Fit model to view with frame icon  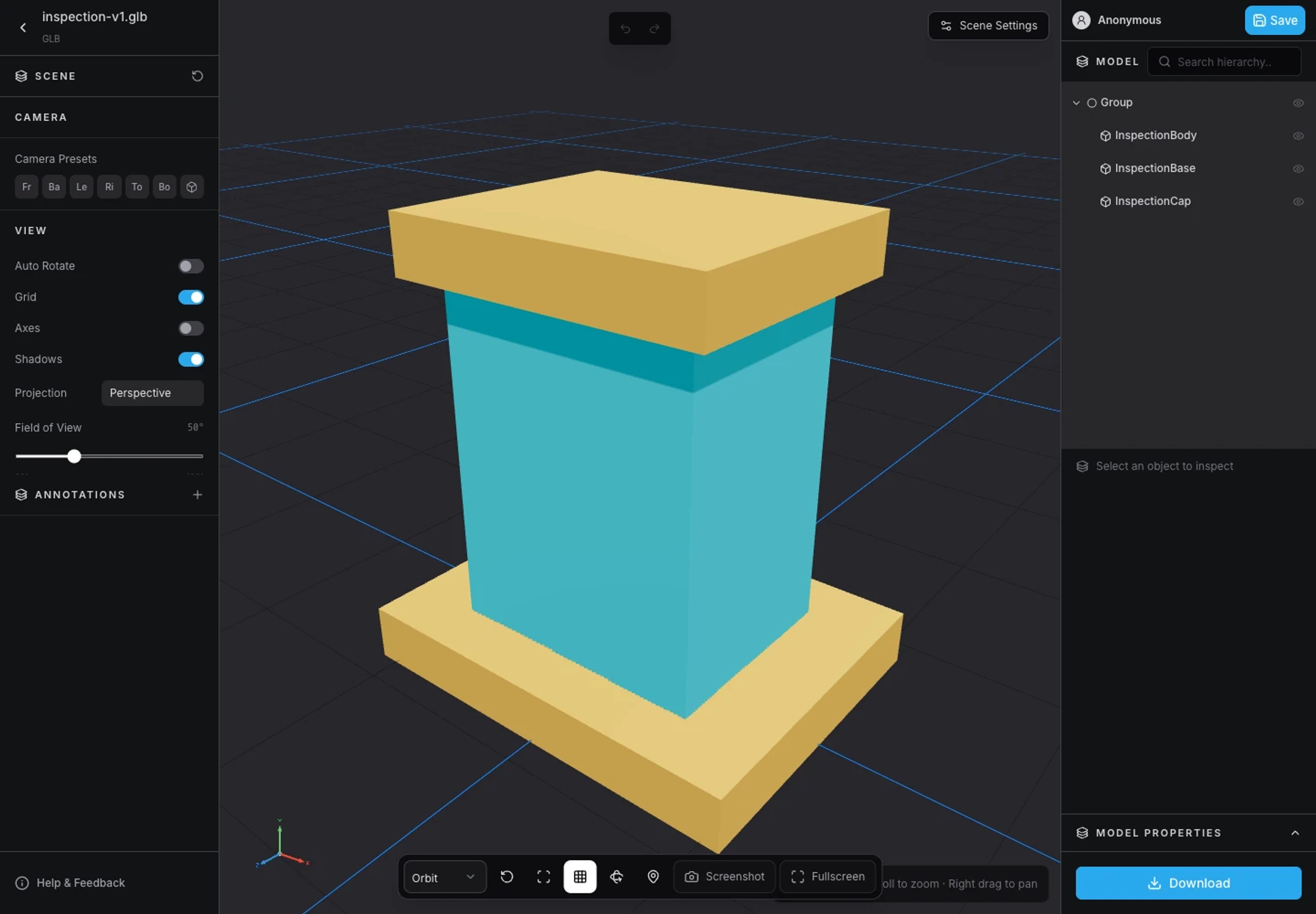click(x=544, y=877)
